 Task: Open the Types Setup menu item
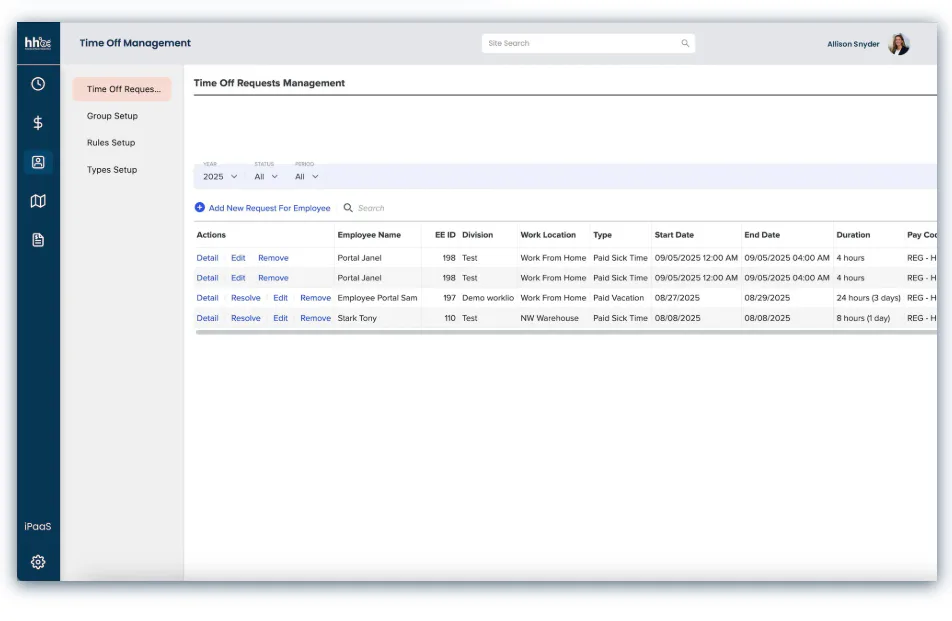coord(112,170)
